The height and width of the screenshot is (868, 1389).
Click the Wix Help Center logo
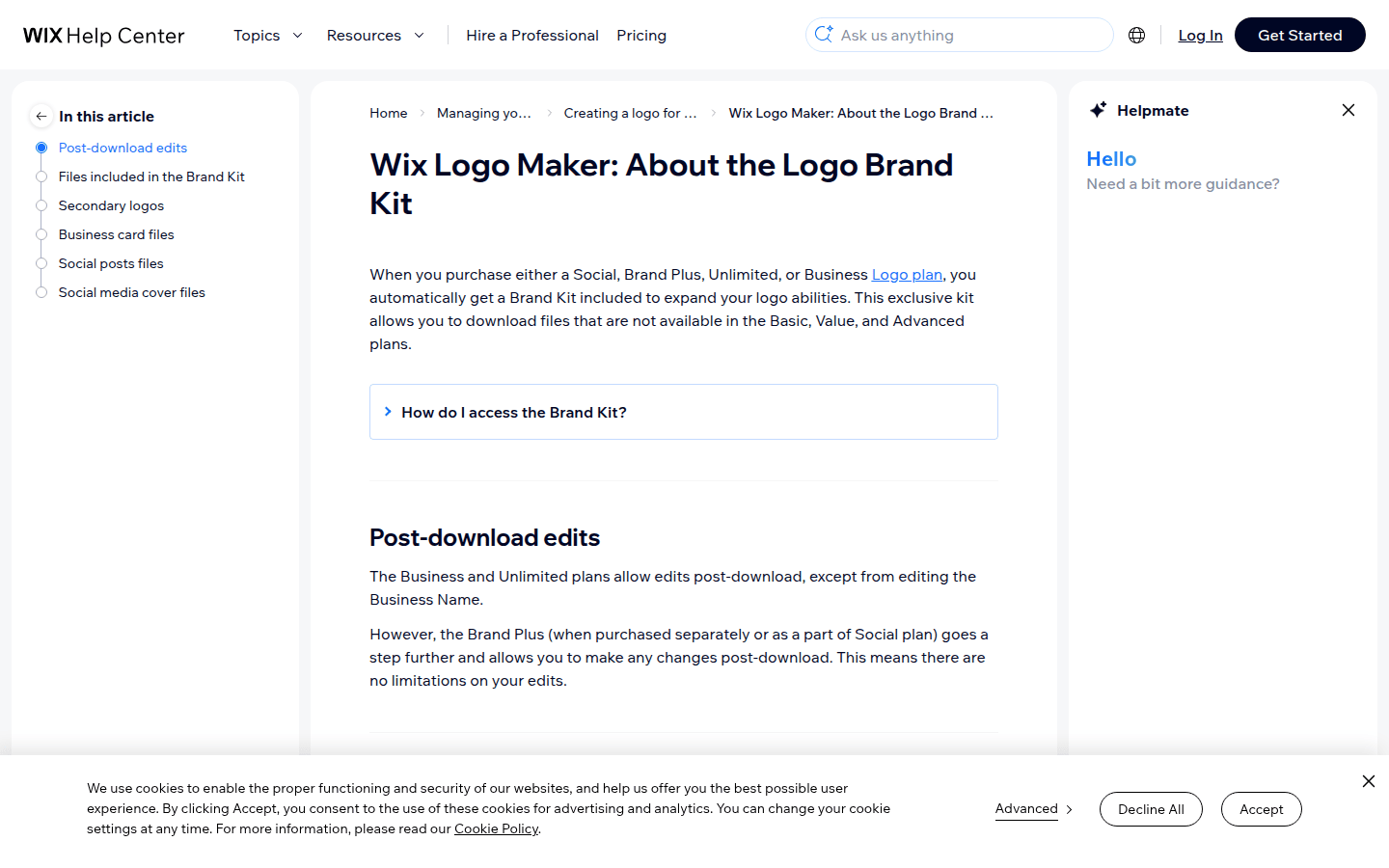click(x=104, y=36)
